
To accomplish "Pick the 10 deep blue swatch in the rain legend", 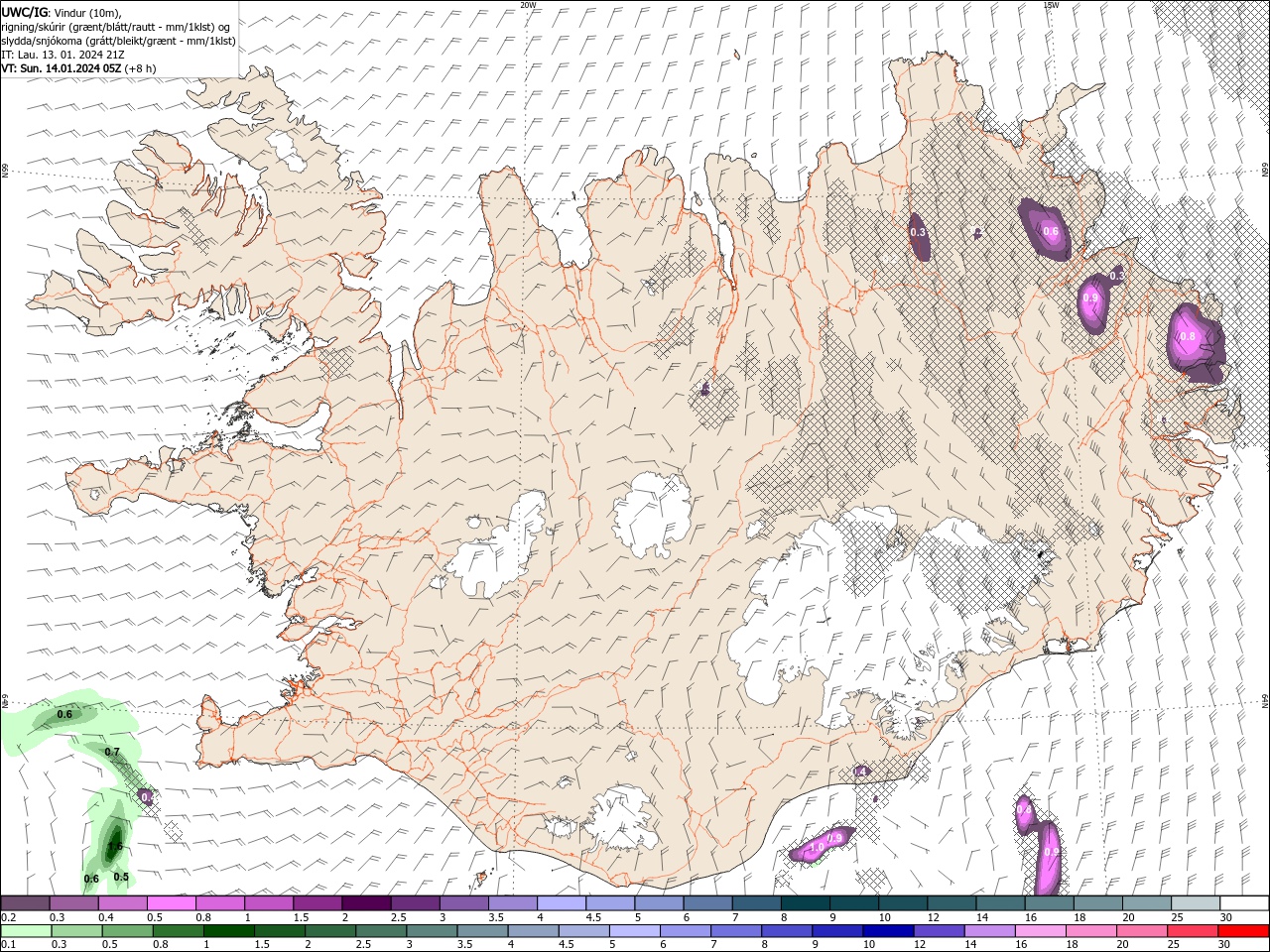I will pyautogui.click(x=888, y=931).
